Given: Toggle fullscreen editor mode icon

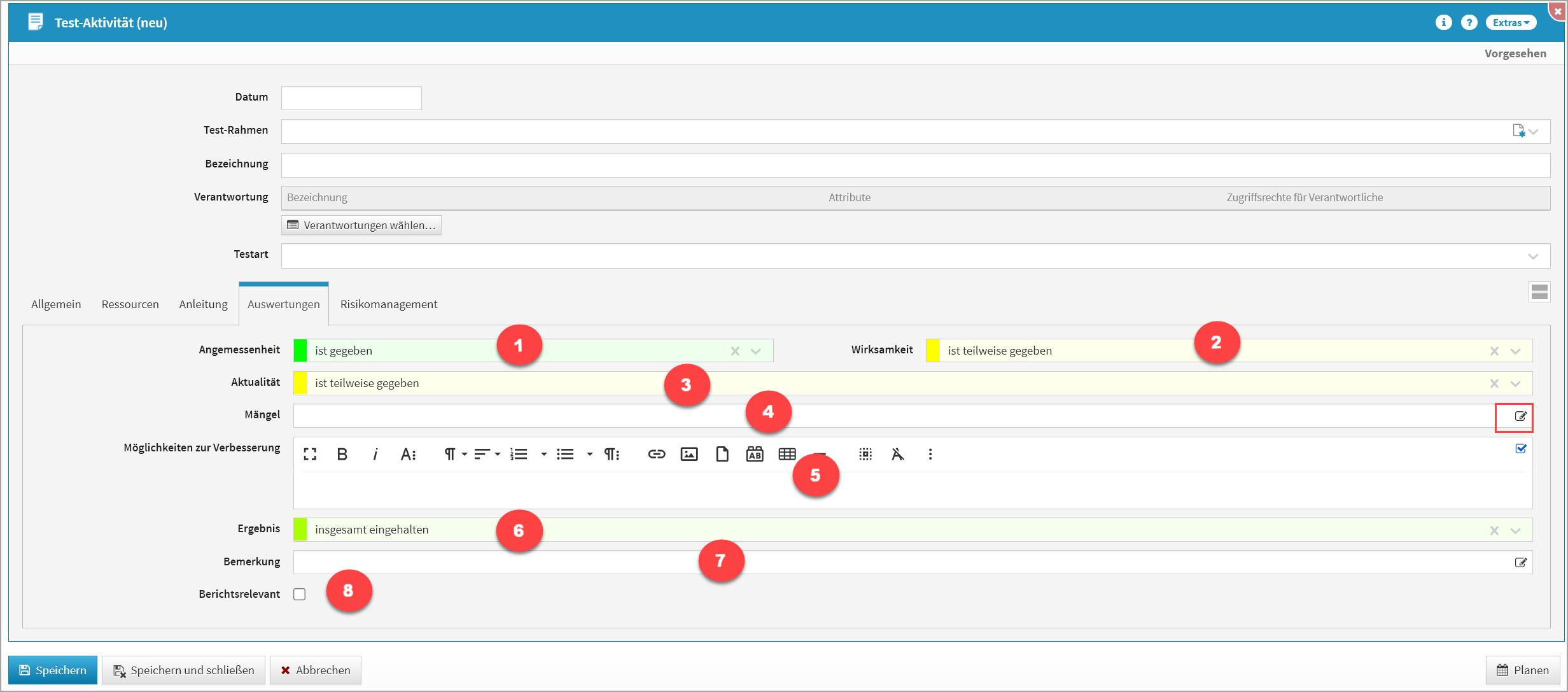Looking at the screenshot, I should tap(310, 454).
